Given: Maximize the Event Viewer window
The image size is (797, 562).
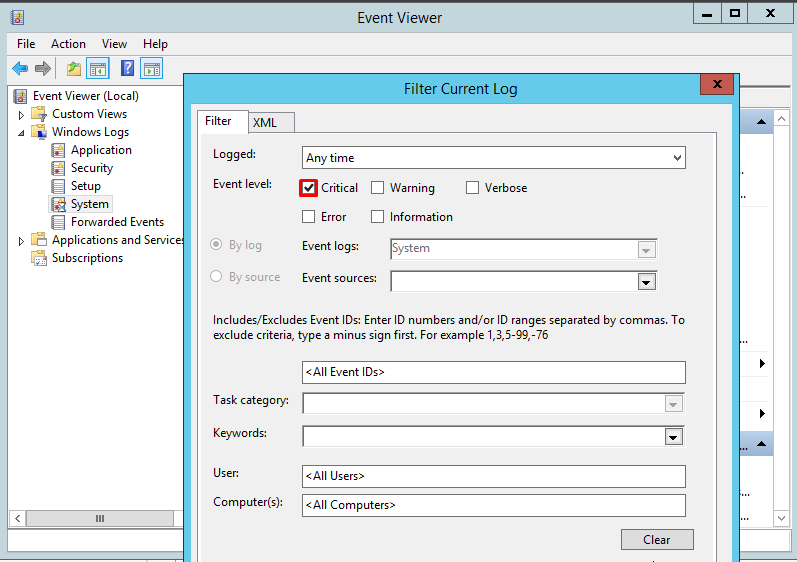Looking at the screenshot, I should (734, 13).
